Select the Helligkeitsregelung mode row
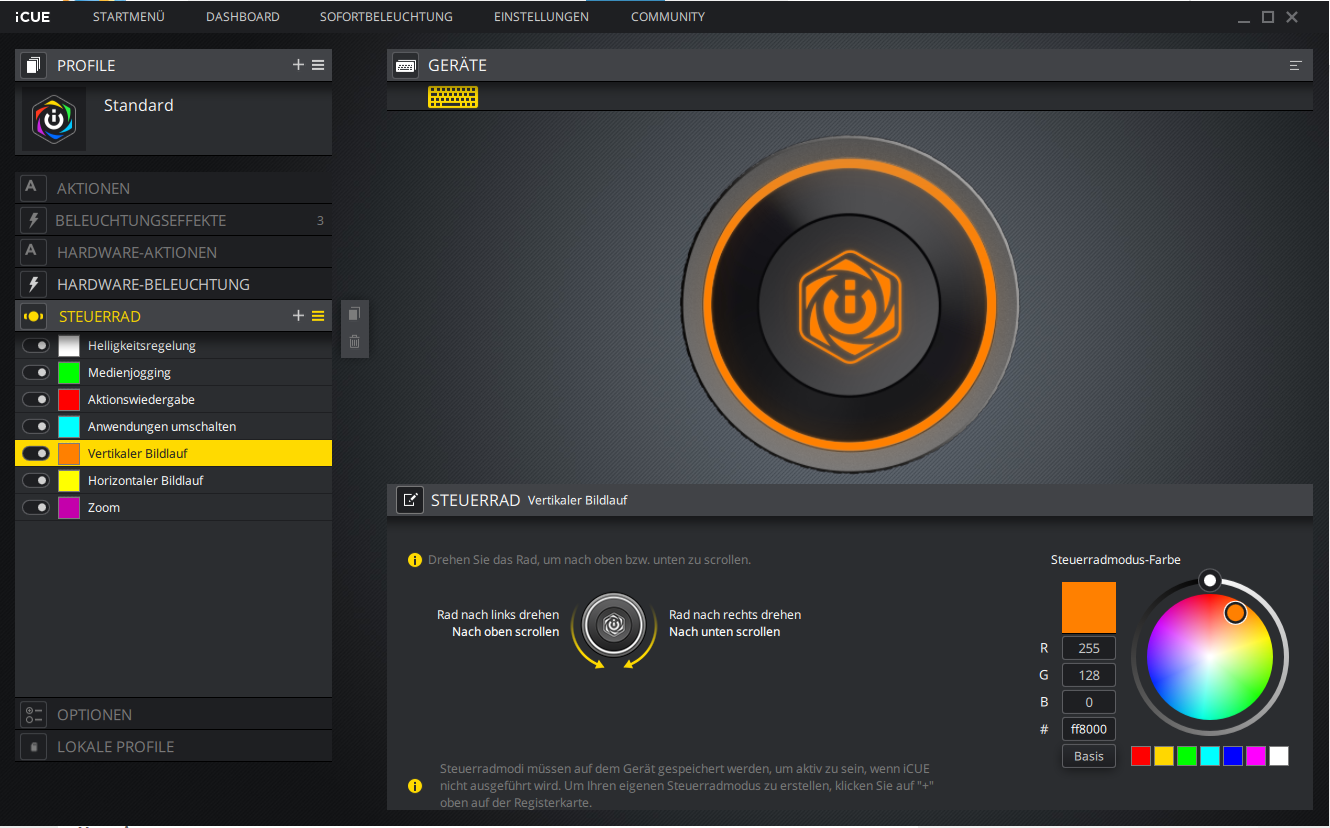 174,345
